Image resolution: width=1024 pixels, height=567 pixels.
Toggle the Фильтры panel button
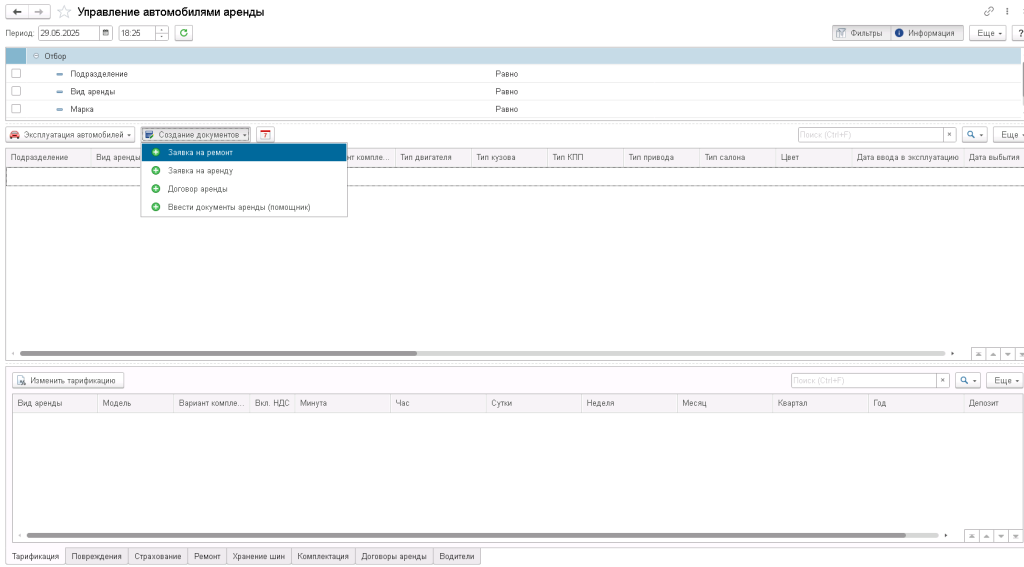coord(859,33)
